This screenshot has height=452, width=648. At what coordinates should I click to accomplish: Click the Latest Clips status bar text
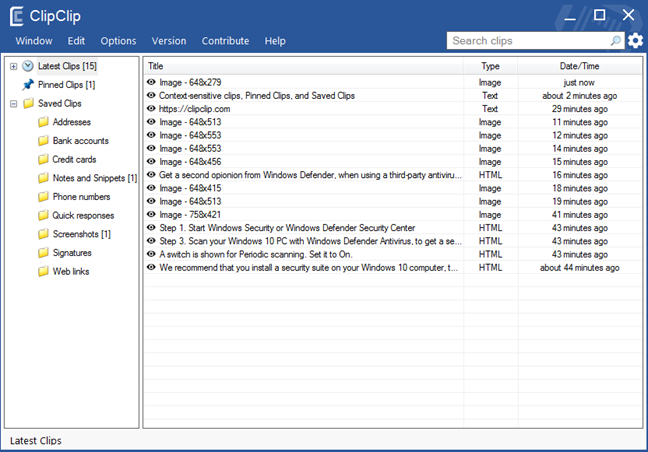36,441
